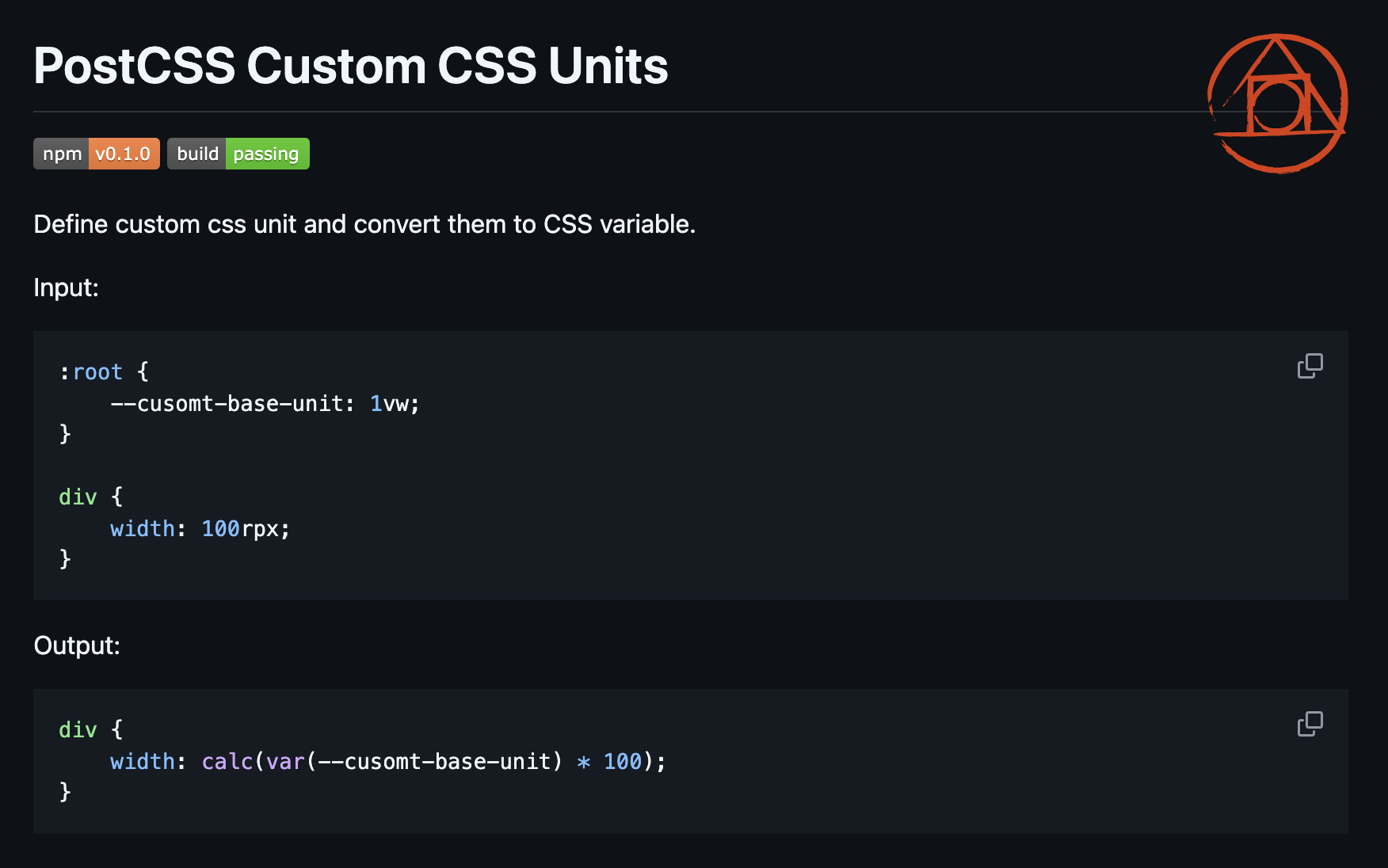
Task: Open the npm v0.1.0 badge
Action: pos(97,154)
